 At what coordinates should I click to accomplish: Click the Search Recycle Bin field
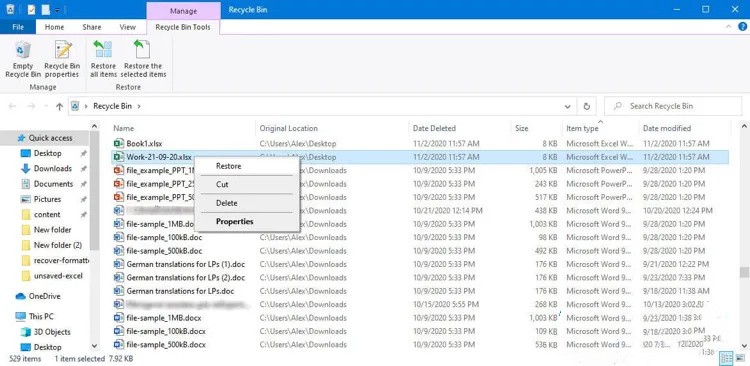tap(673, 106)
